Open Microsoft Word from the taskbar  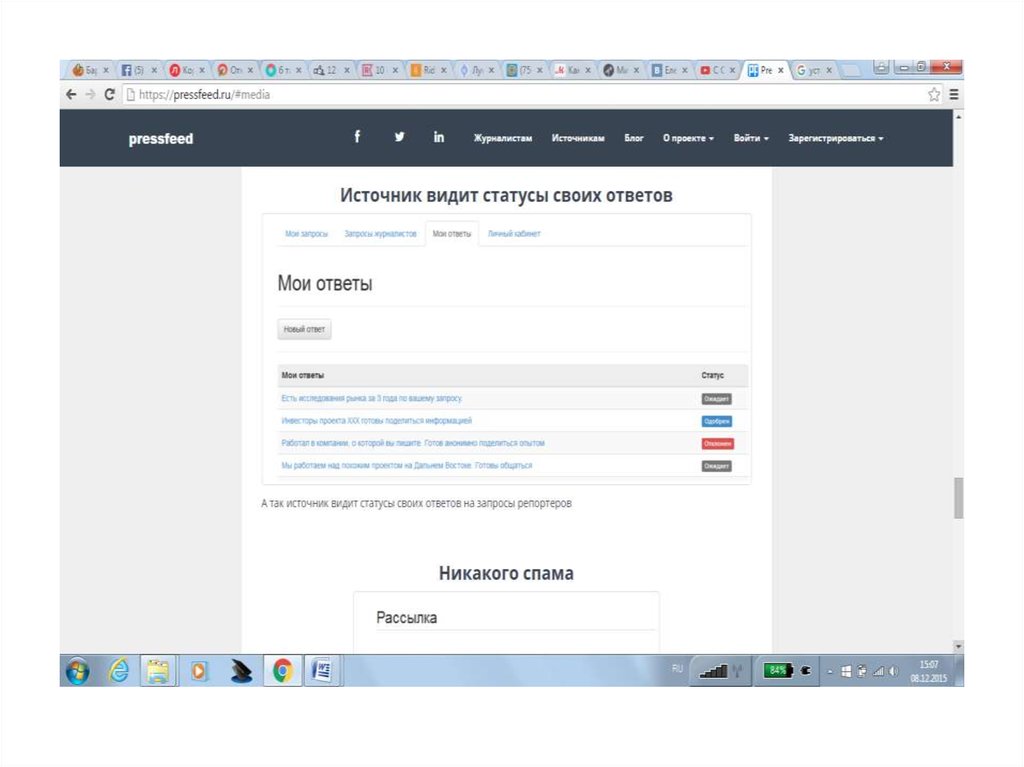[x=322, y=672]
